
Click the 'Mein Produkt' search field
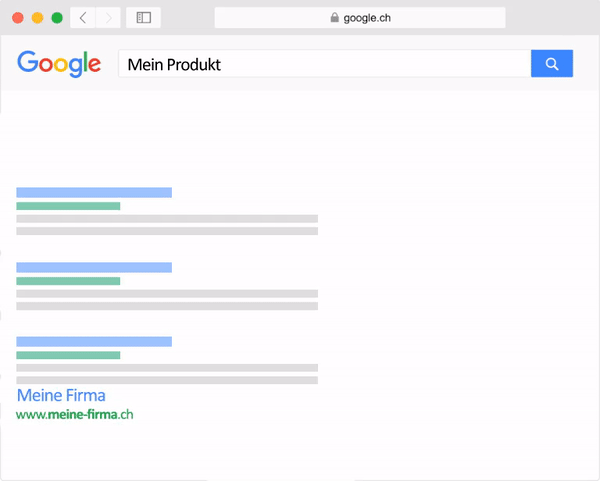(x=324, y=64)
